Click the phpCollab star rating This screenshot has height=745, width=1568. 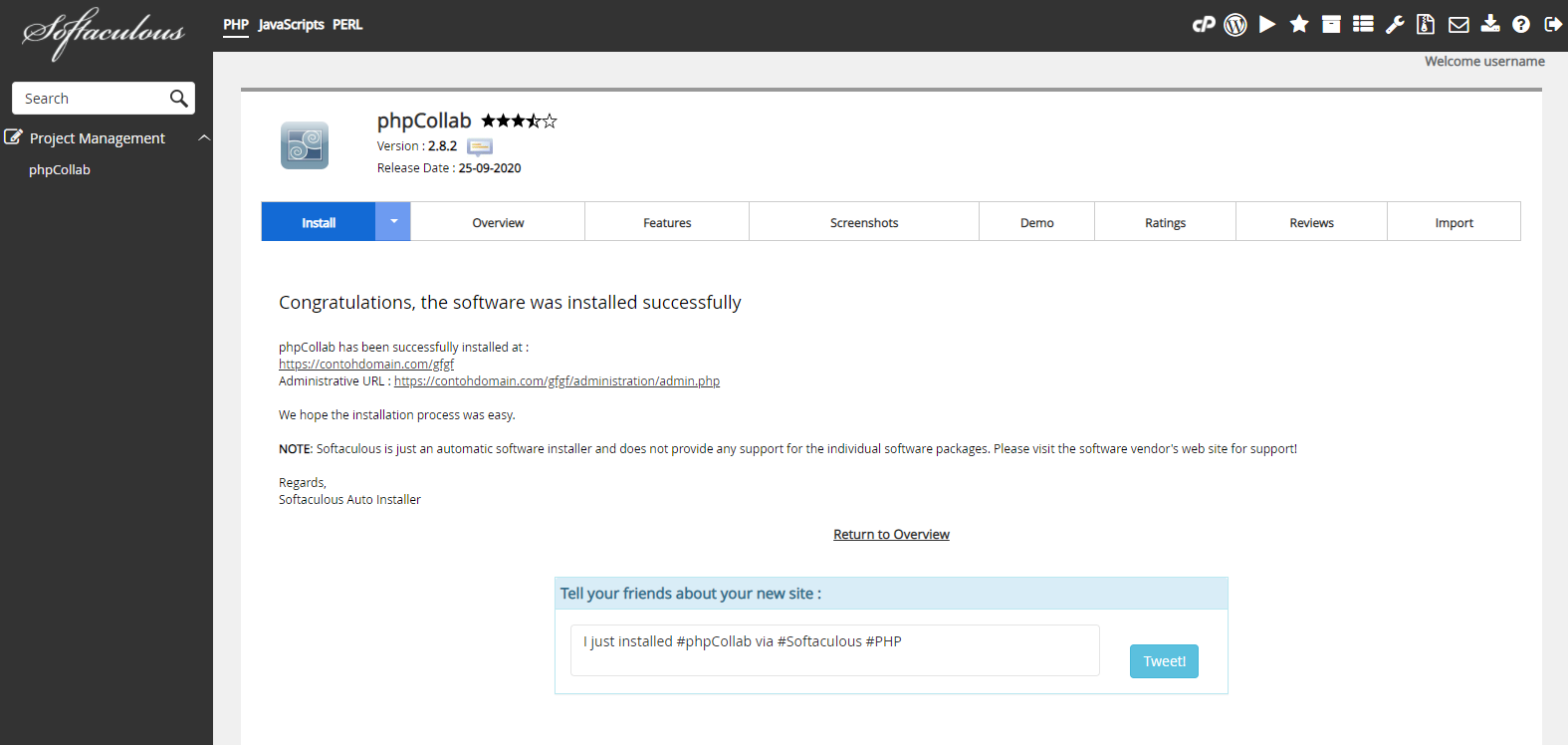pos(519,122)
